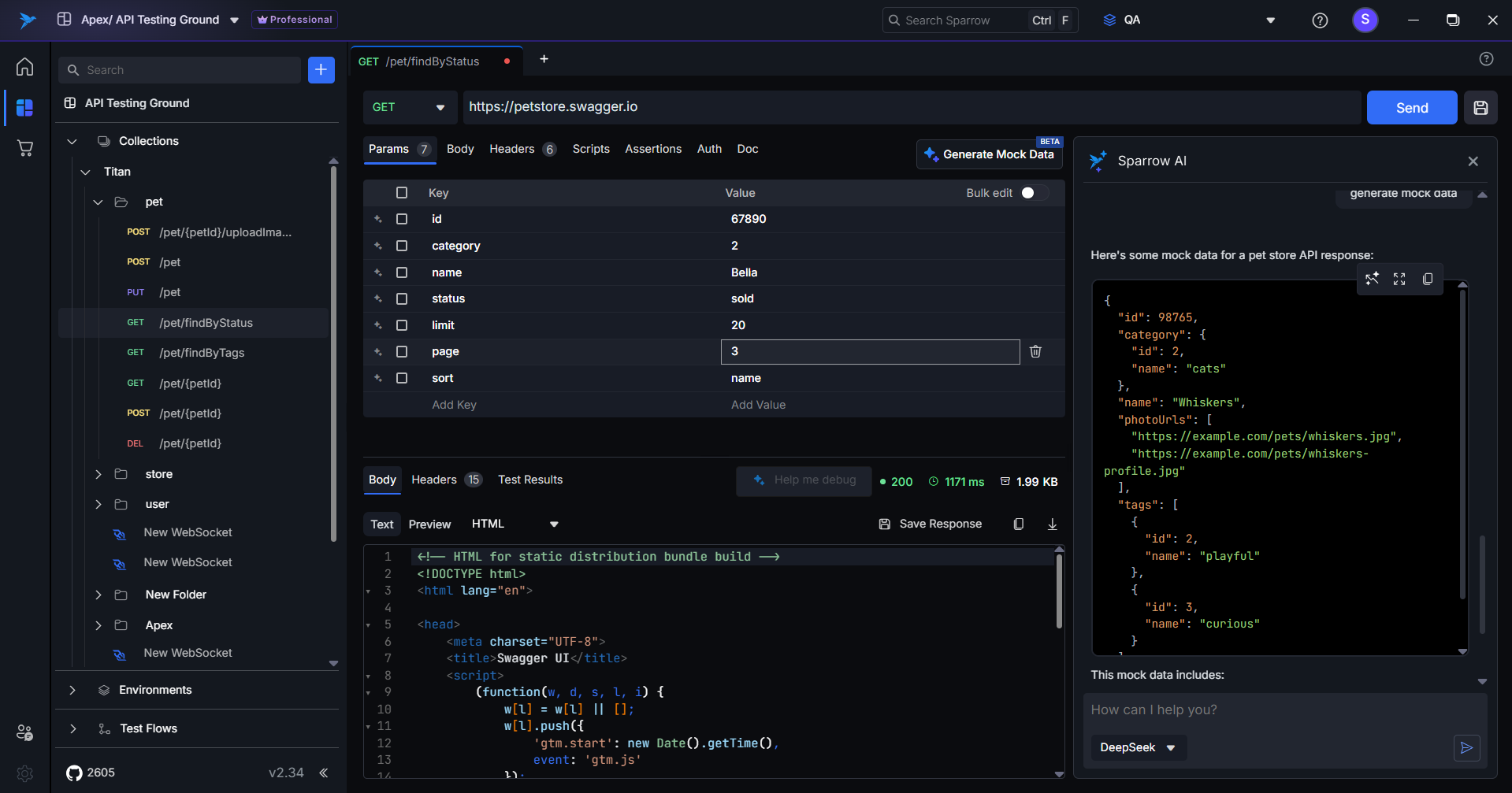Image resolution: width=1512 pixels, height=793 pixels.
Task: Click the request URL input field
Action: [x=911, y=107]
